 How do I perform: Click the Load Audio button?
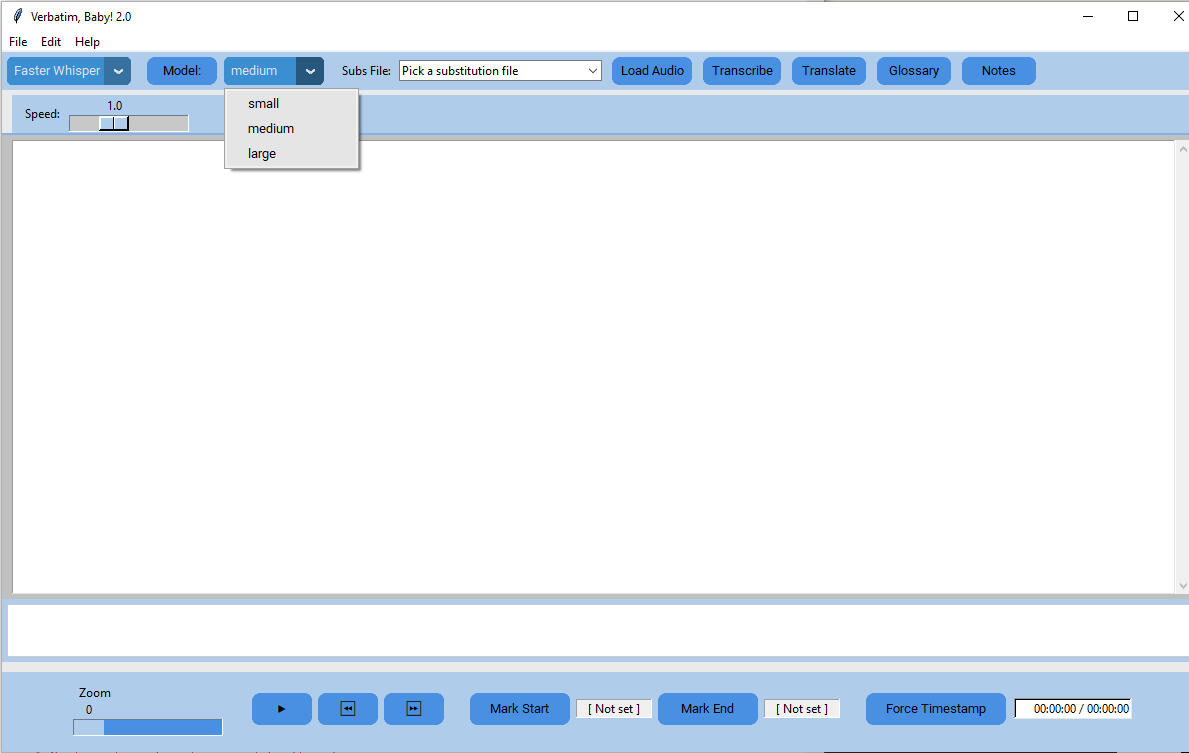coord(652,71)
